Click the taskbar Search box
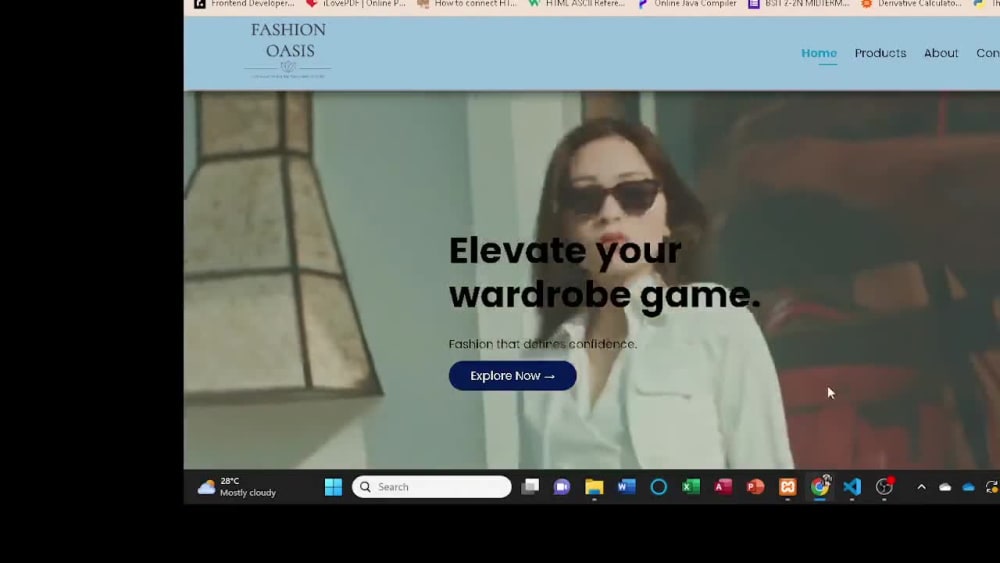The height and width of the screenshot is (563, 1000). pos(432,487)
